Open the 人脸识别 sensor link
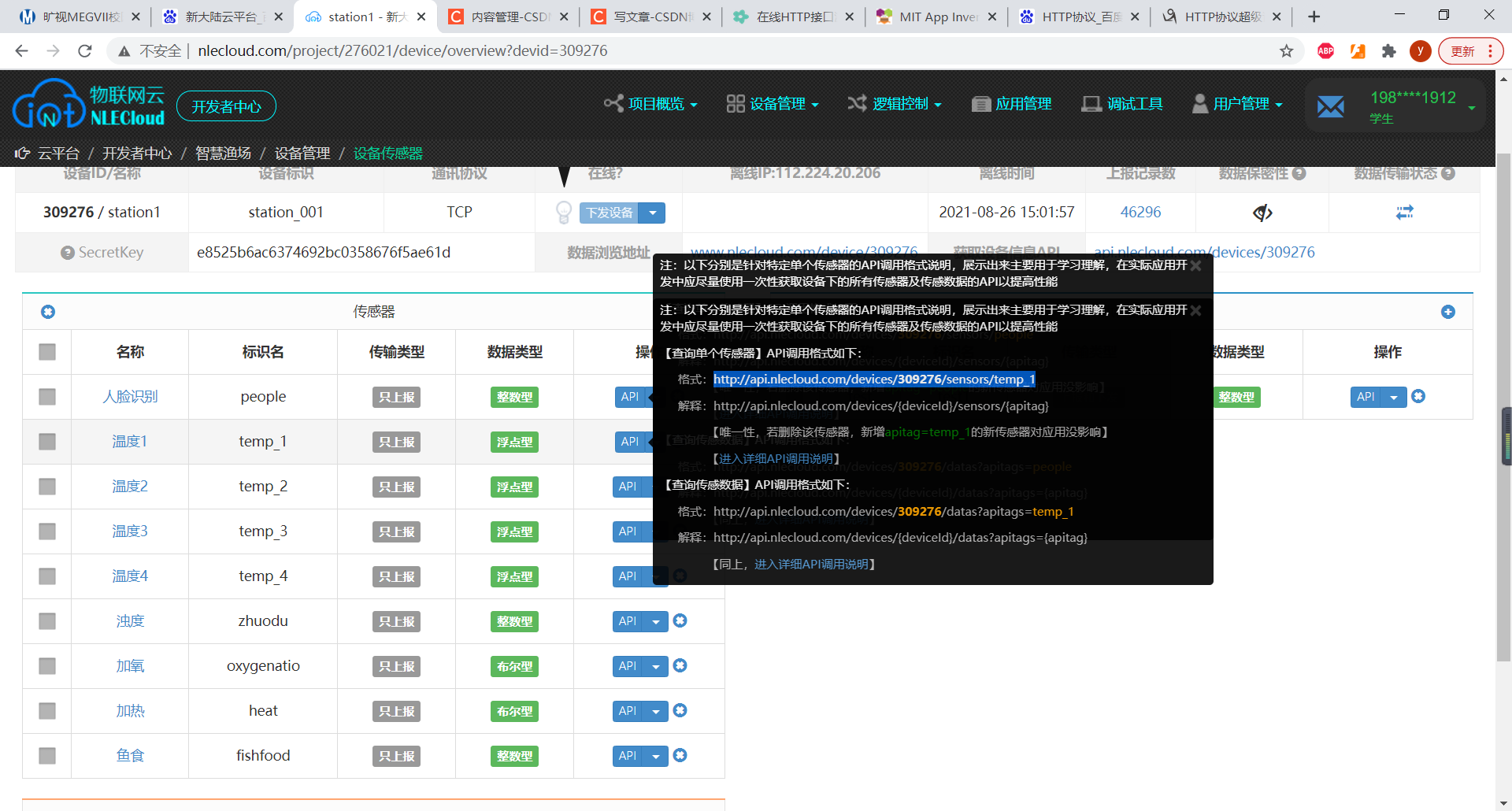1512x811 pixels. tap(130, 397)
